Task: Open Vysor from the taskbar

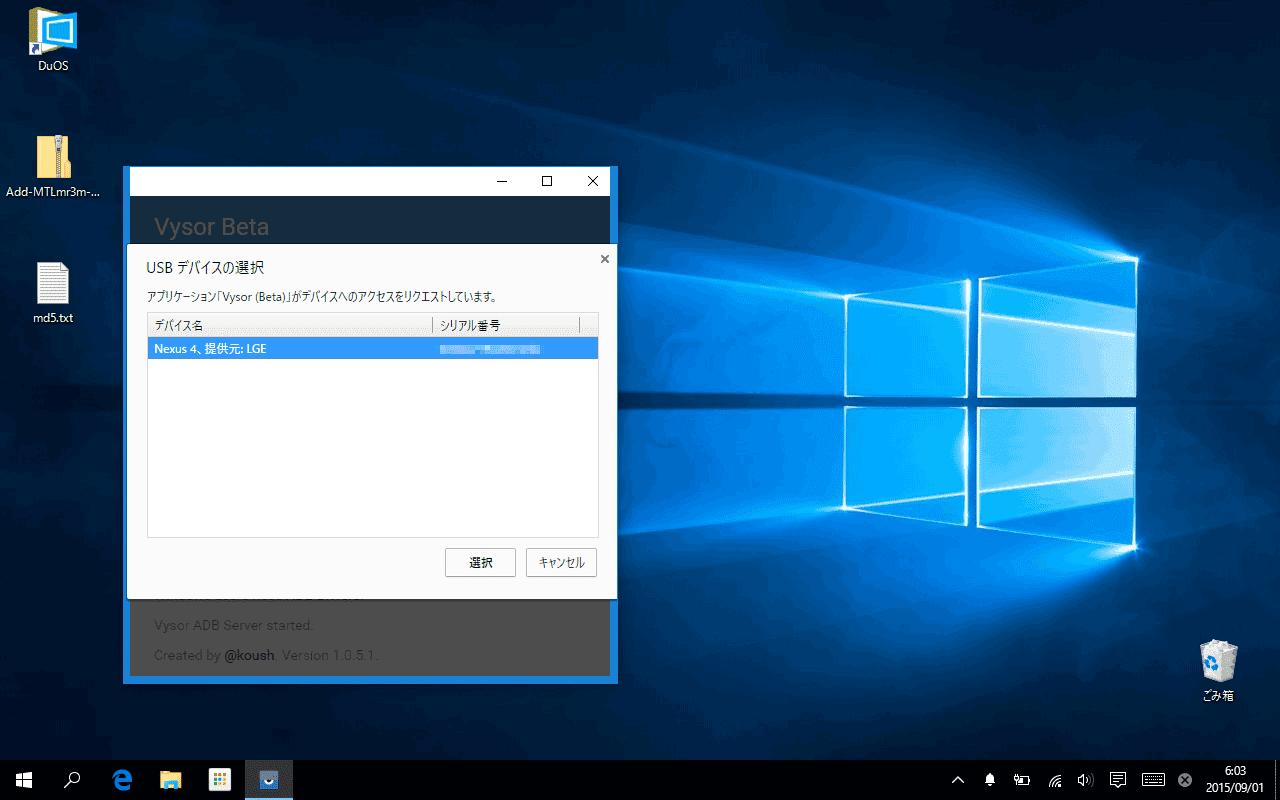Action: tap(268, 780)
